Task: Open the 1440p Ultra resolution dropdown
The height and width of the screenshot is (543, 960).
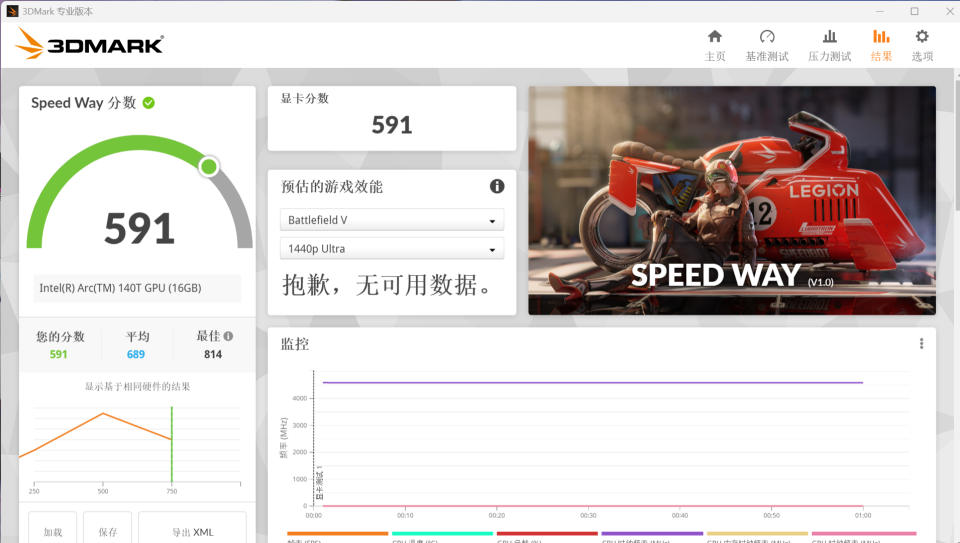Action: 392,249
